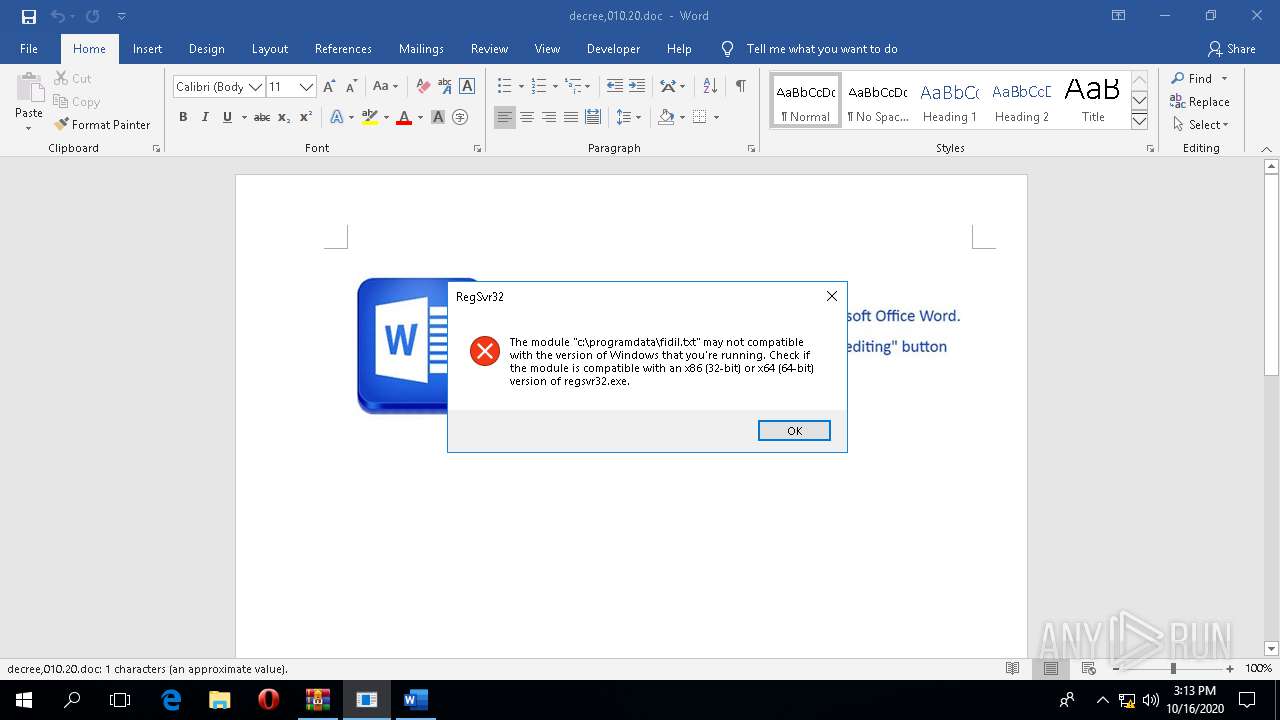Apply the Title style
1280x720 pixels.
[1093, 102]
